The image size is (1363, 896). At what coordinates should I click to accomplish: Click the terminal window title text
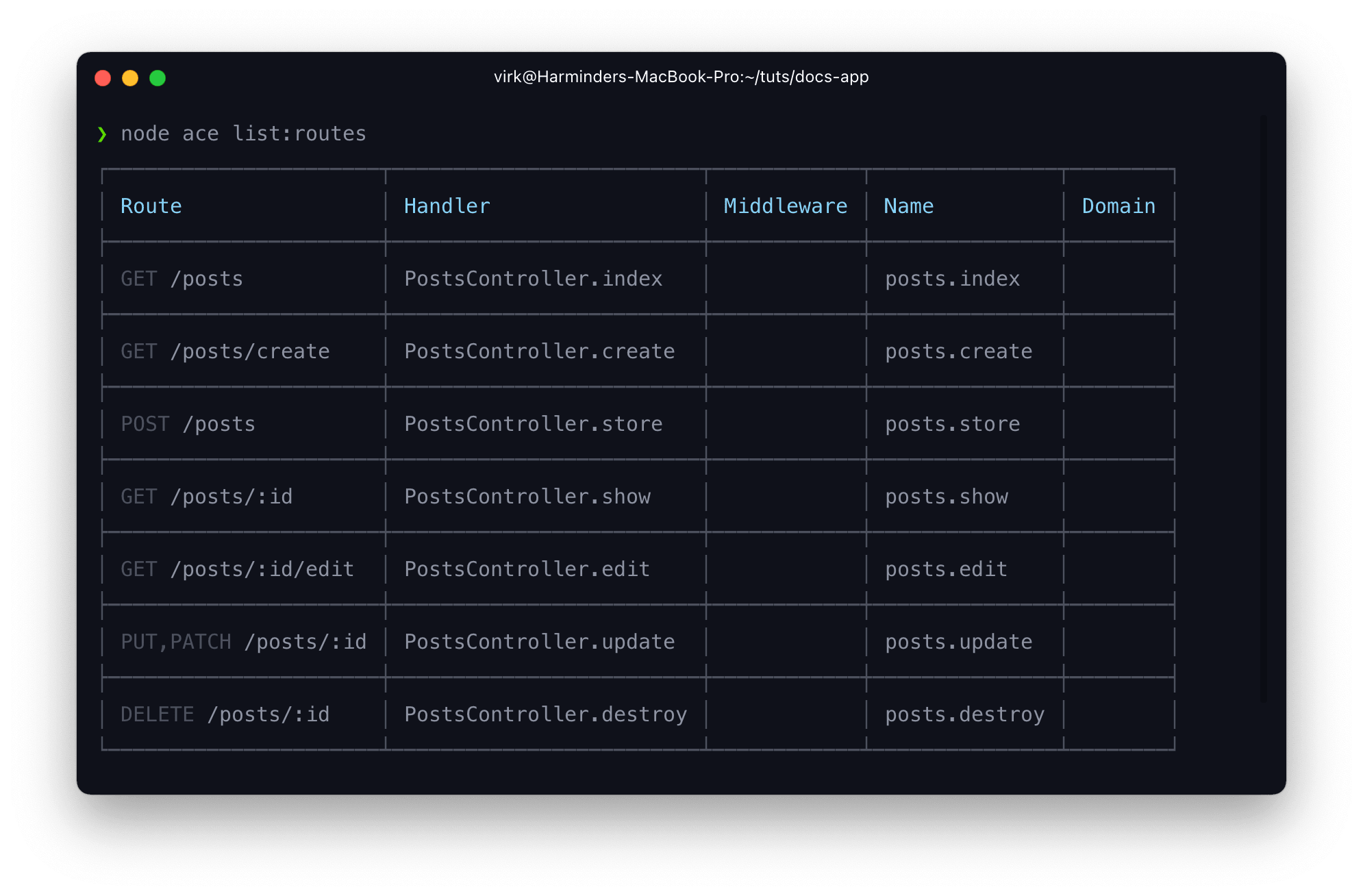tap(681, 77)
